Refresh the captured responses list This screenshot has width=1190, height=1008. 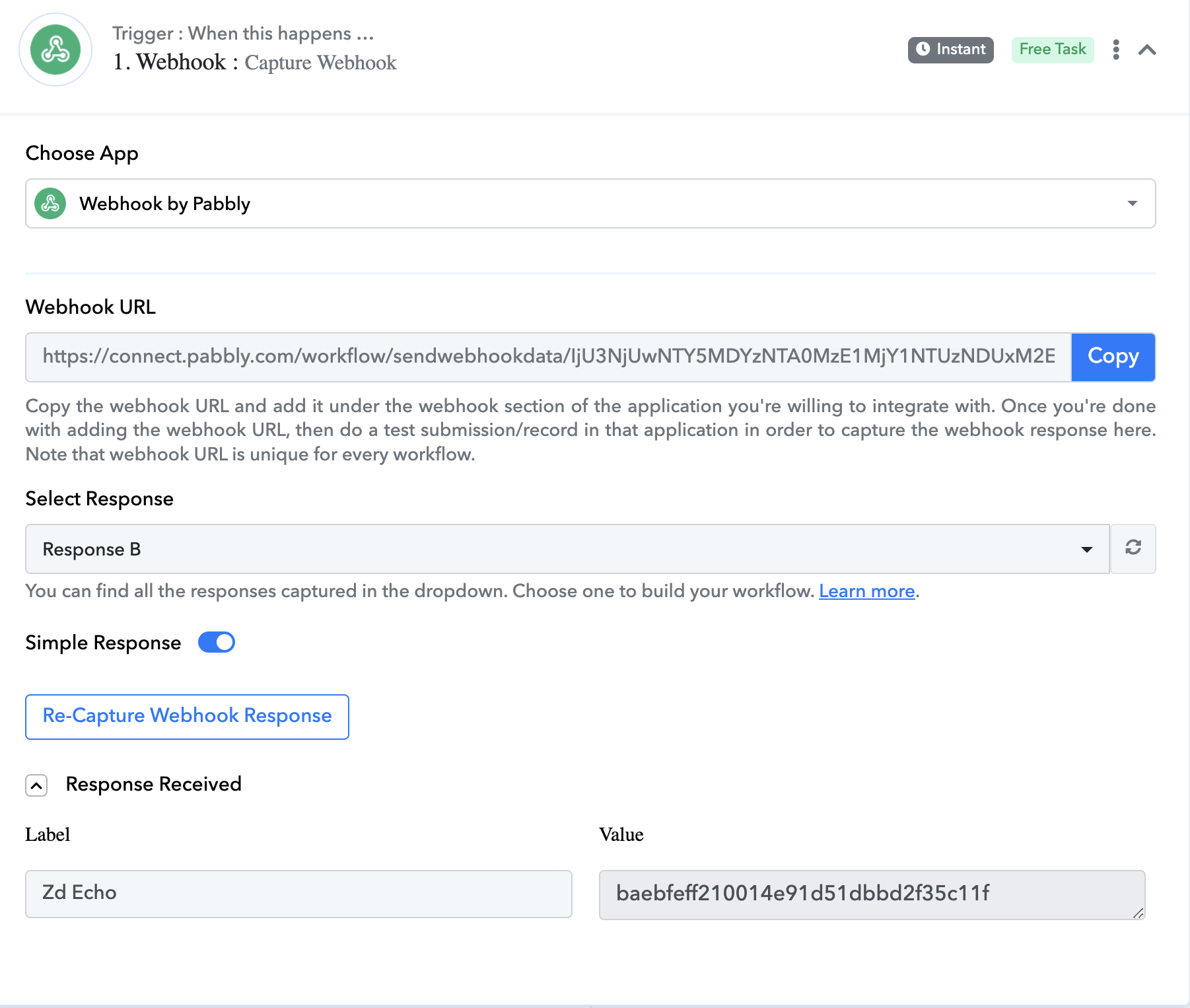1133,548
